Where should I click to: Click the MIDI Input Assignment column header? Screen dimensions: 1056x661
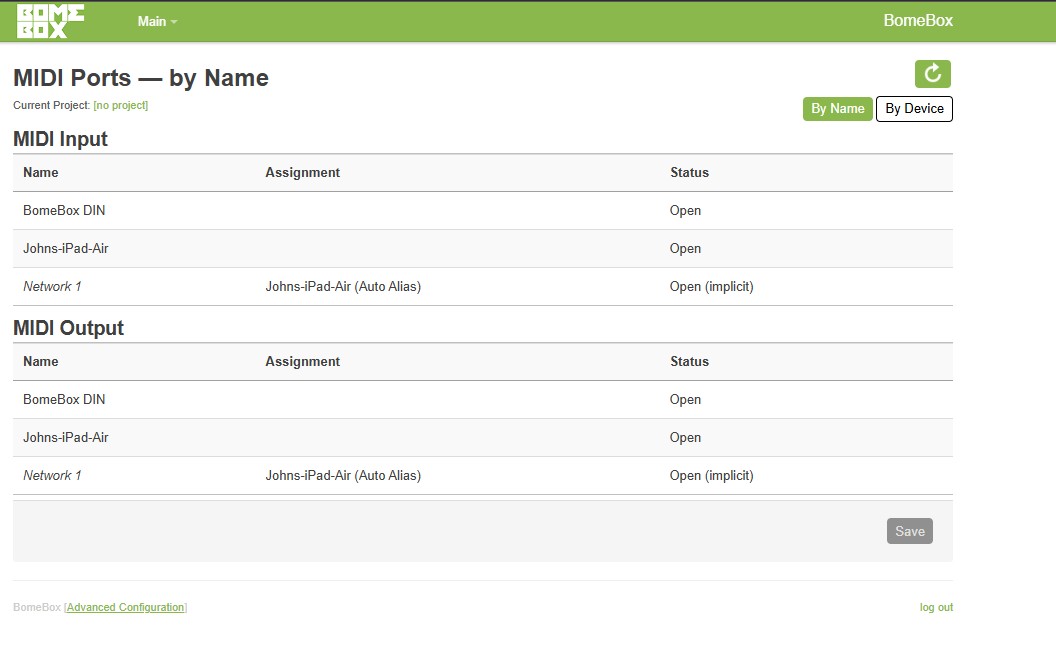302,172
